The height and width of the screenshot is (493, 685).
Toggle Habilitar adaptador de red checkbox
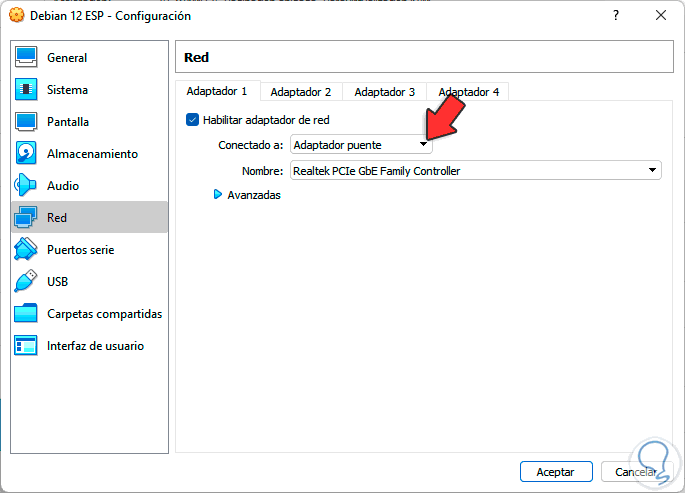point(193,120)
